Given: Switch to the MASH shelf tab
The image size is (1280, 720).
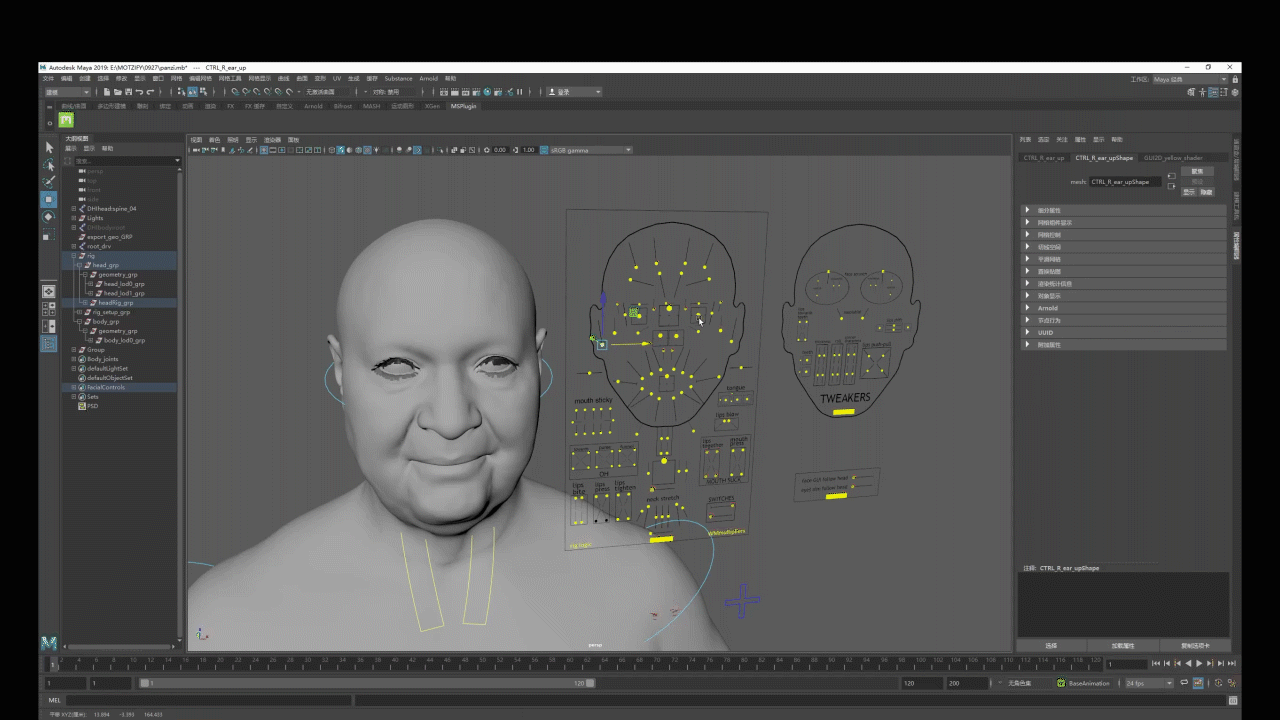Looking at the screenshot, I should pyautogui.click(x=372, y=106).
